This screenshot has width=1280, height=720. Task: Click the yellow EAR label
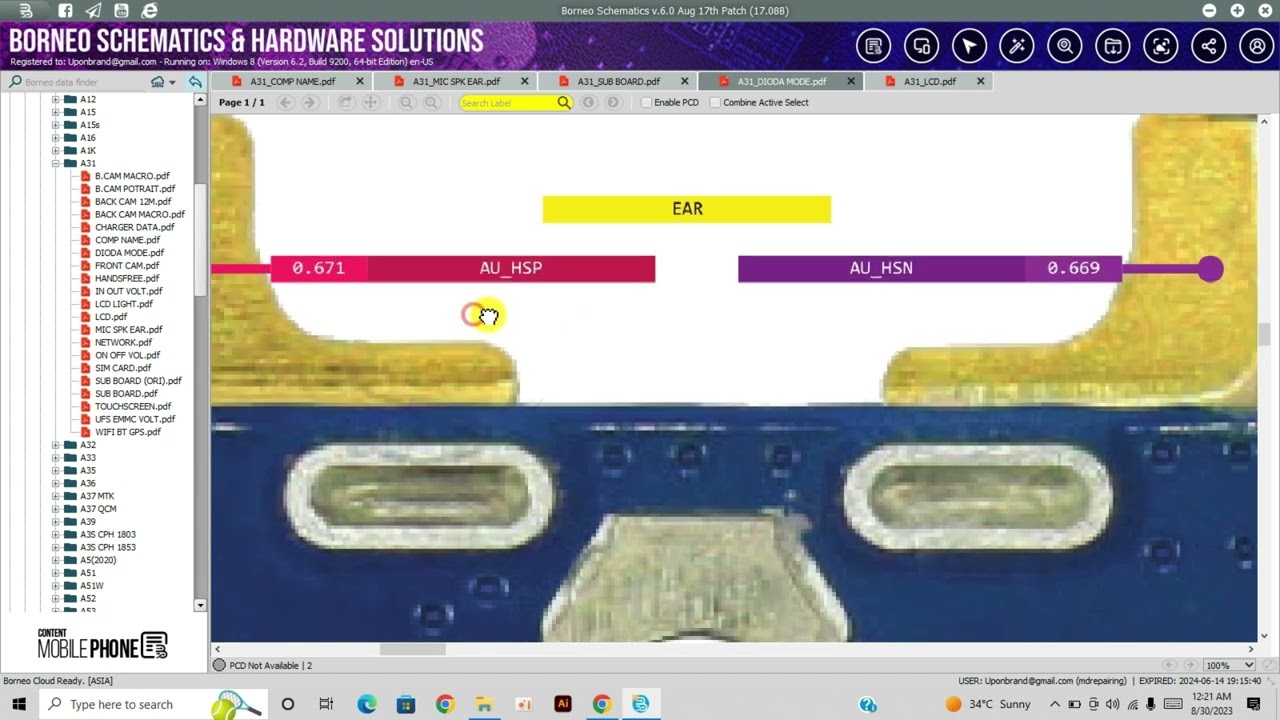[x=687, y=209]
